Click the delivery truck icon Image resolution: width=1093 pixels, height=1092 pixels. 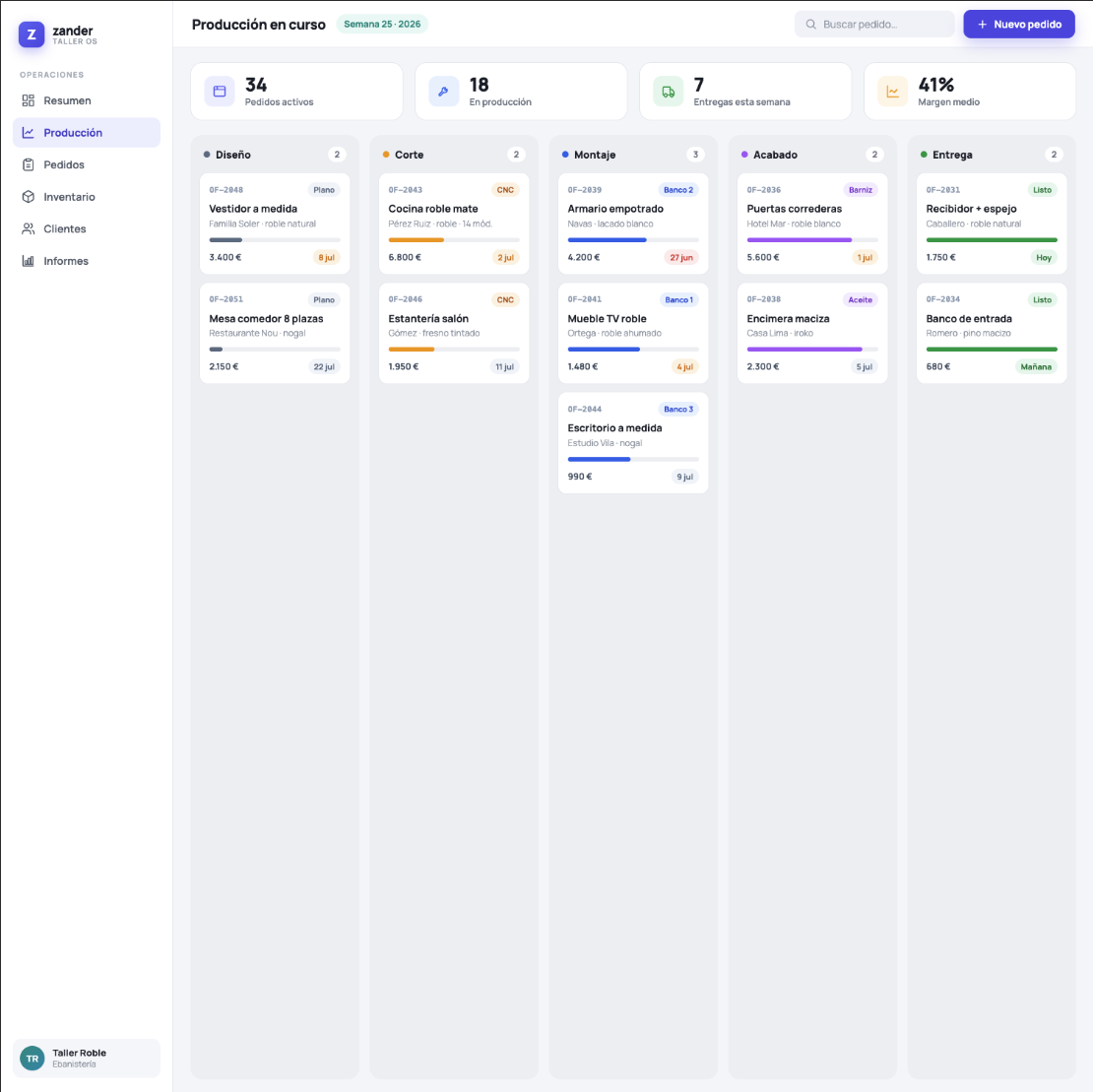pos(668,92)
